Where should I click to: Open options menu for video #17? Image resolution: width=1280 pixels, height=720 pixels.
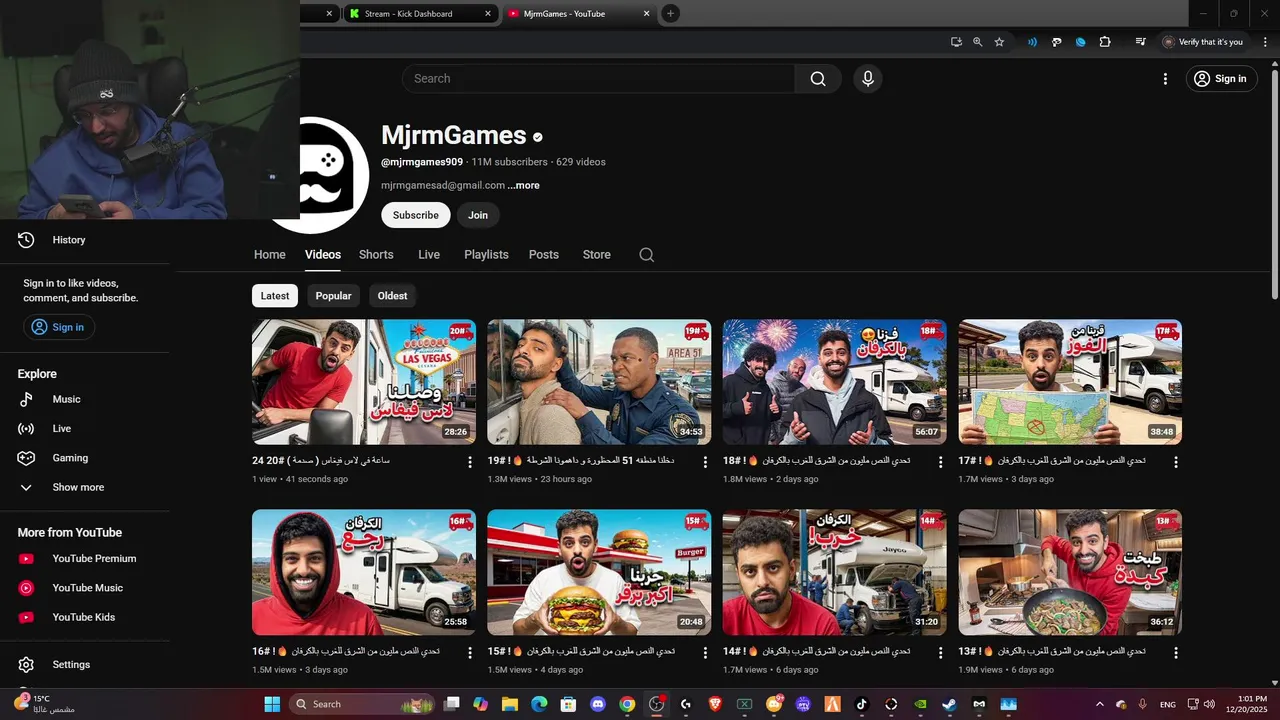coord(1176,462)
